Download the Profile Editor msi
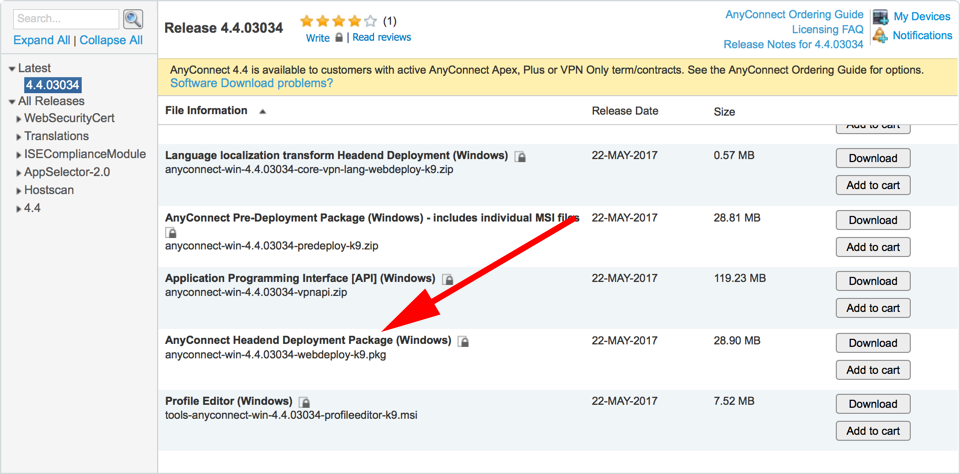The image size is (960, 474). pos(873,404)
